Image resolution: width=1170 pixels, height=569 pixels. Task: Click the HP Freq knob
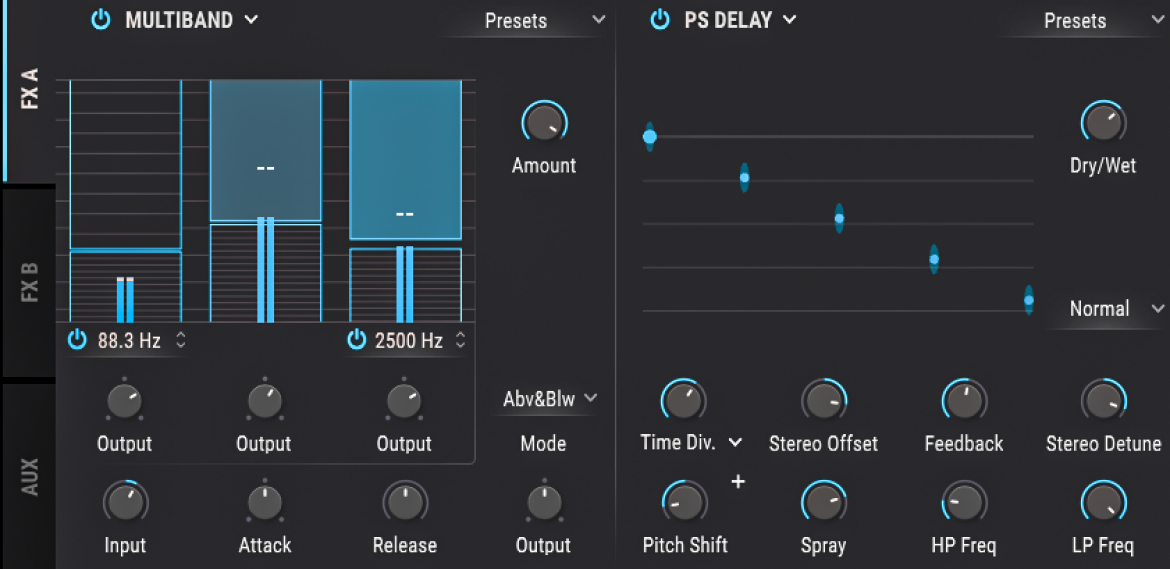[x=963, y=502]
